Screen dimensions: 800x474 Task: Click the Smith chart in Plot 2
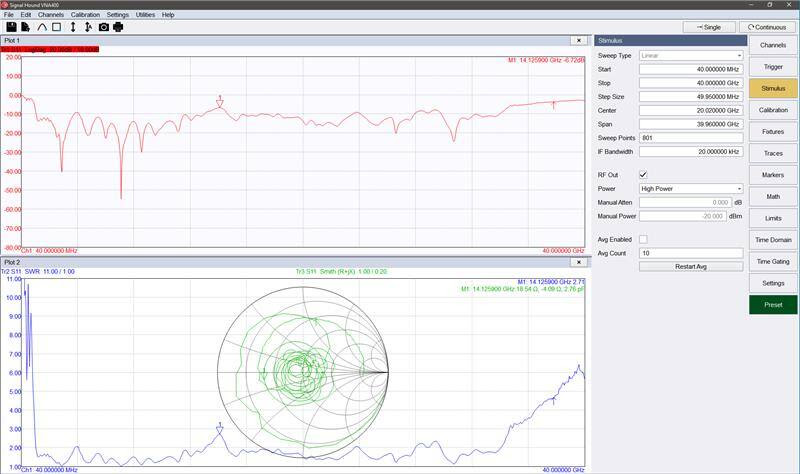tap(303, 372)
